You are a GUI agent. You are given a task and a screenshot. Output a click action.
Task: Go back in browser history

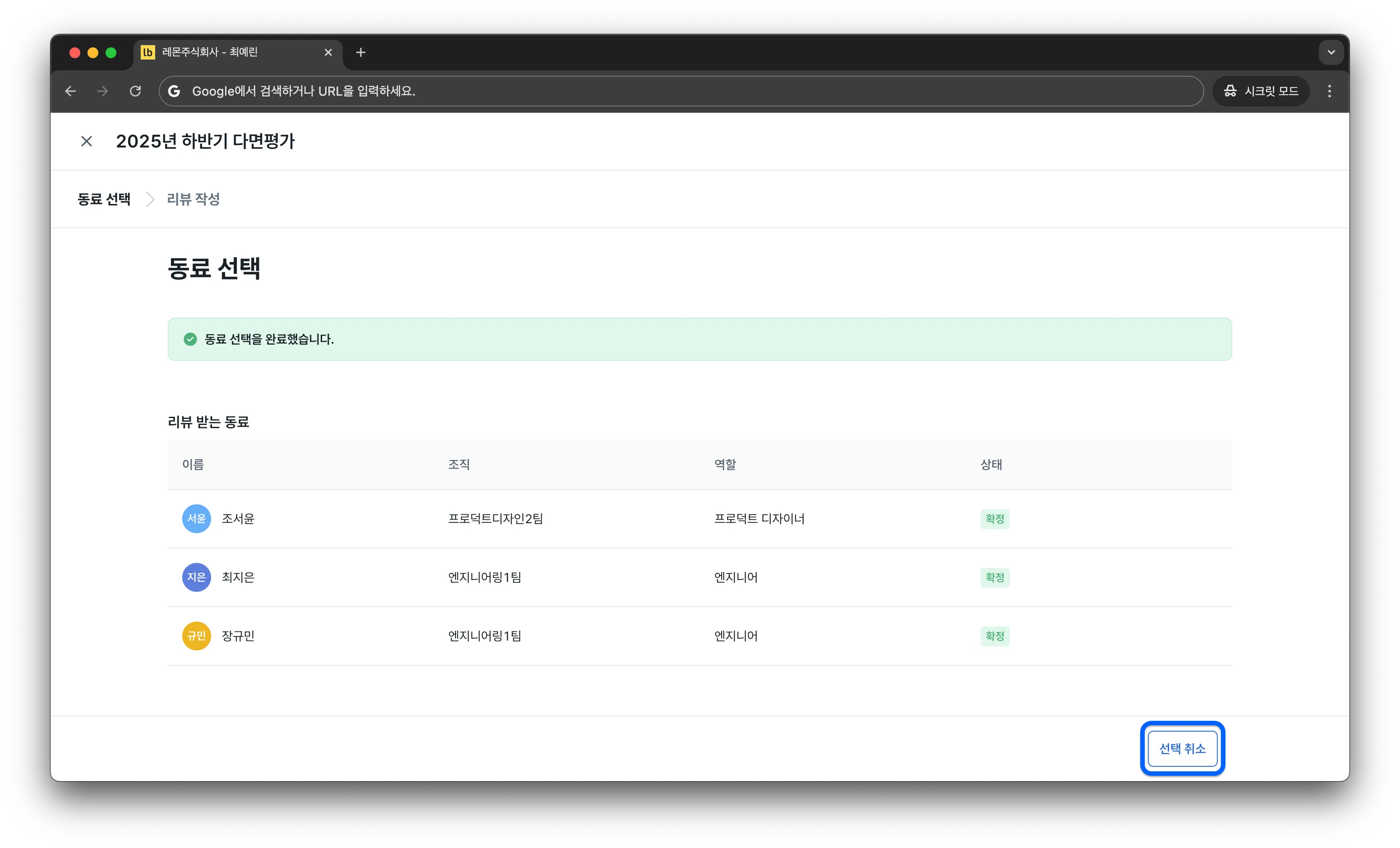pos(70,91)
